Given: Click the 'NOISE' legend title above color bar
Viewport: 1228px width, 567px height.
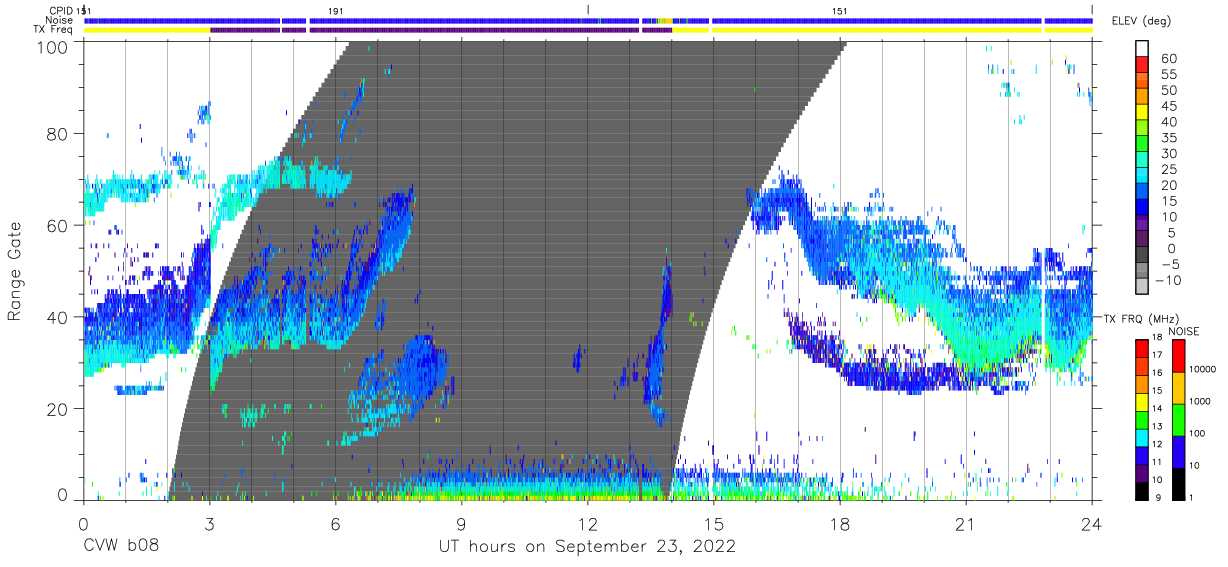Looking at the screenshot, I should (x=1183, y=331).
